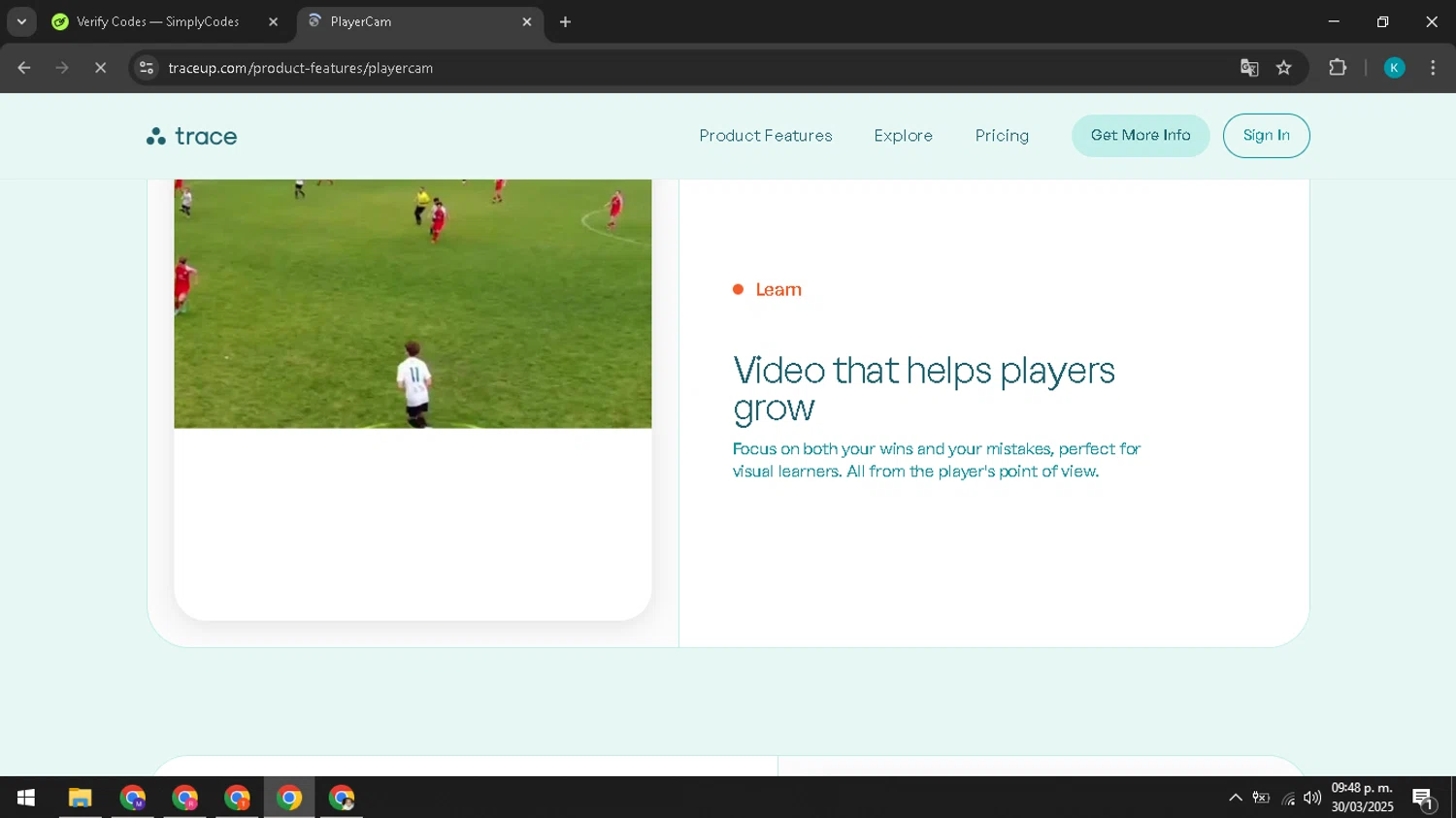
Task: Click the 'Video that helps players grow' heading
Action: [923, 388]
